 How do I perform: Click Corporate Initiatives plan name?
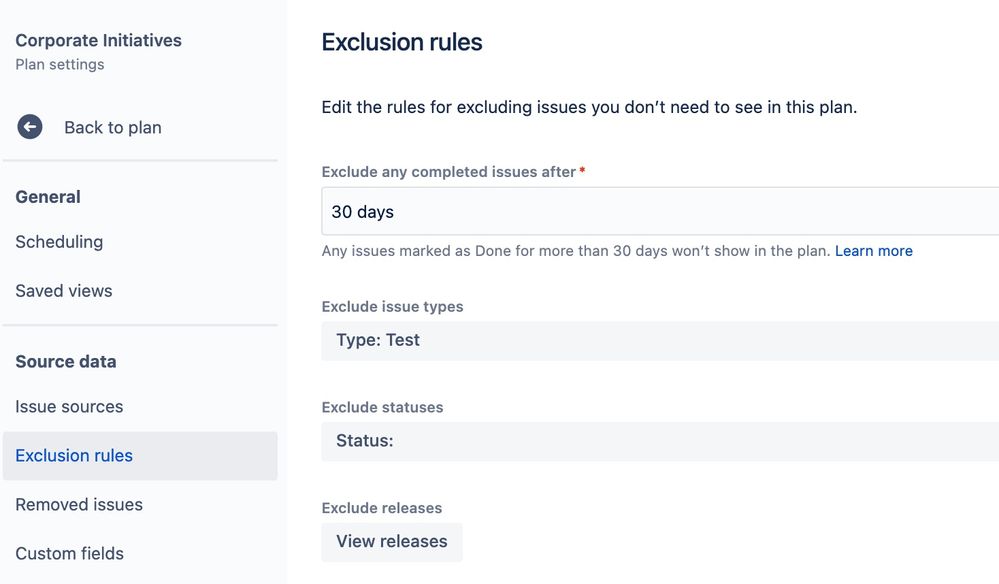(x=97, y=40)
